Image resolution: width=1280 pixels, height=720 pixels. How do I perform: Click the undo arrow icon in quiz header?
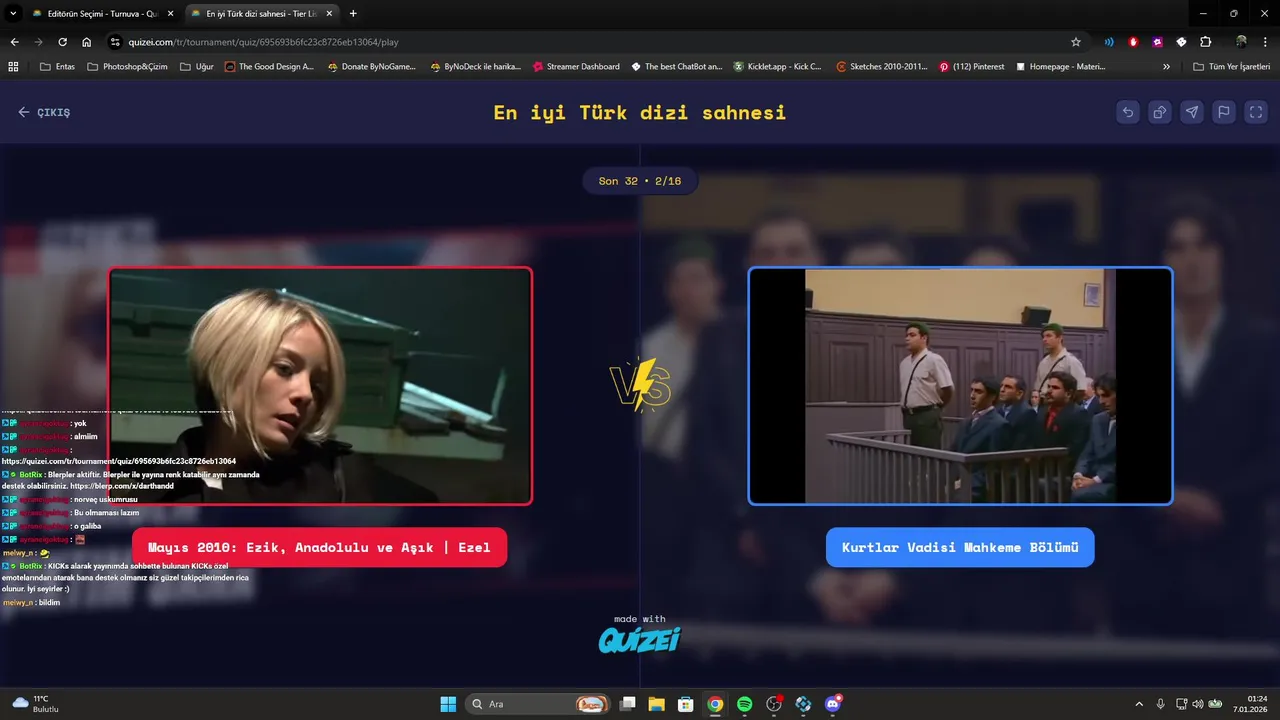[x=1128, y=112]
